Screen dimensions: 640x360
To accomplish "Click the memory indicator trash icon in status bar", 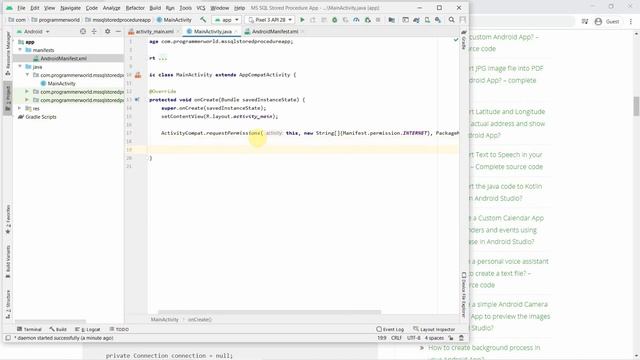I will 461,338.
